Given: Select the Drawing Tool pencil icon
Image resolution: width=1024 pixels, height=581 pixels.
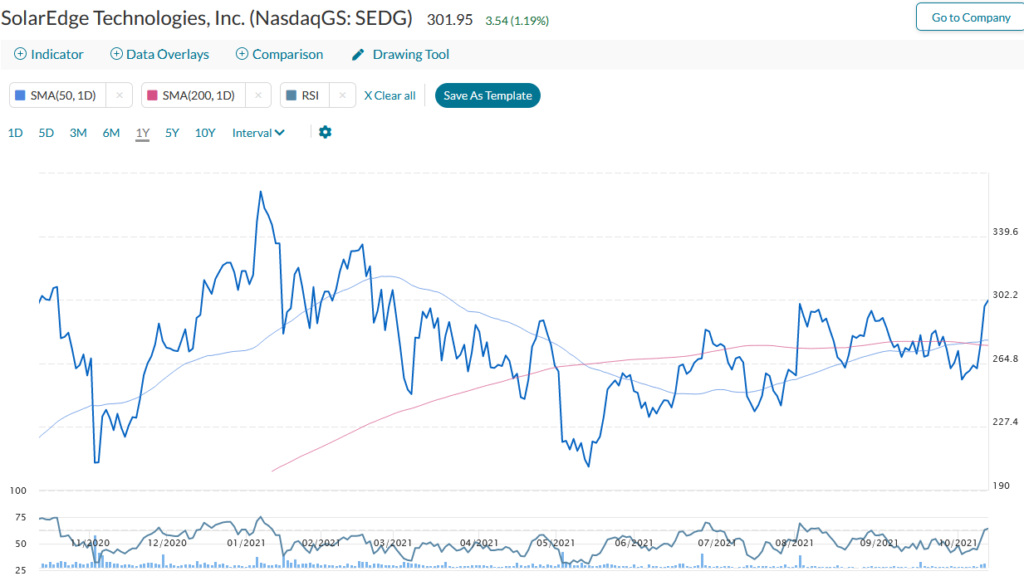Looking at the screenshot, I should point(358,55).
